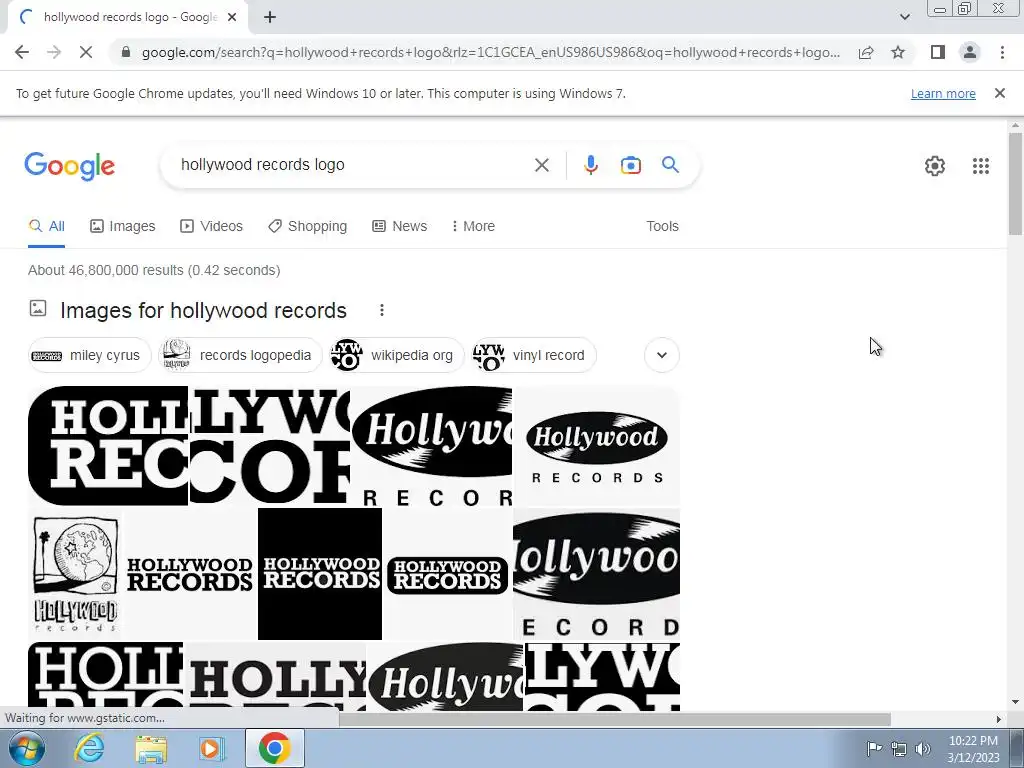
Task: Open the Action Center flag icon
Action: (874, 748)
